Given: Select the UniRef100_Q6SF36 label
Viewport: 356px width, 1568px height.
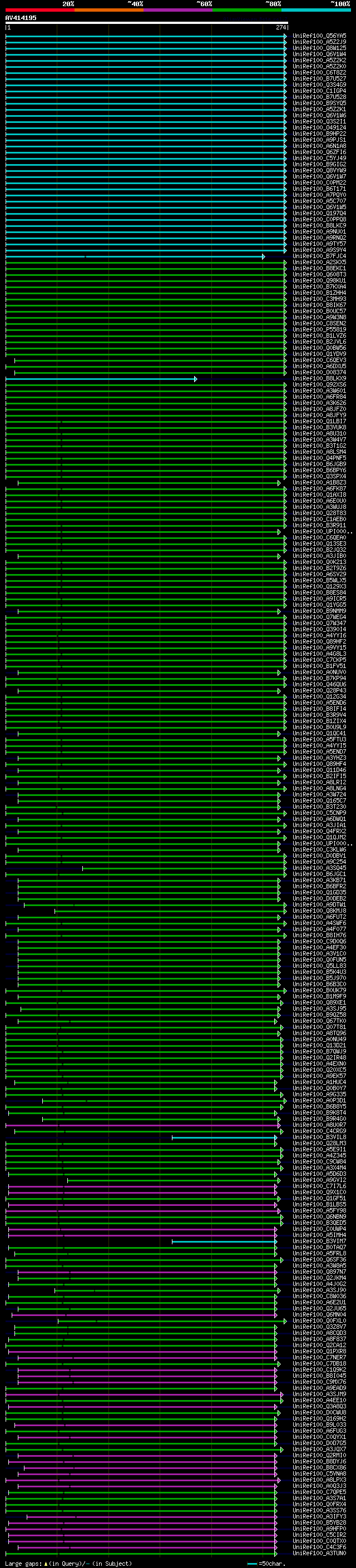Looking at the screenshot, I should tap(319, 1259).
